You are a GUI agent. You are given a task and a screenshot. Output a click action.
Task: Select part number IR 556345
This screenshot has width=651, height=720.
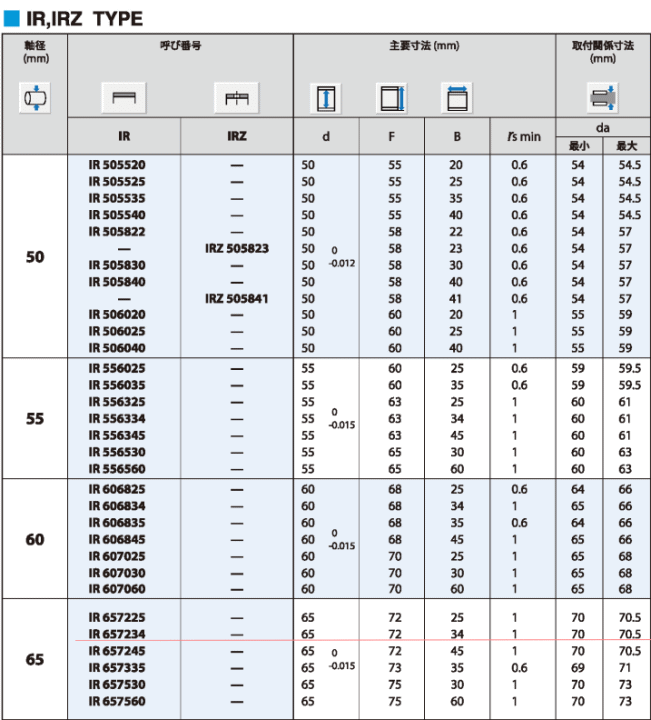tap(117, 435)
